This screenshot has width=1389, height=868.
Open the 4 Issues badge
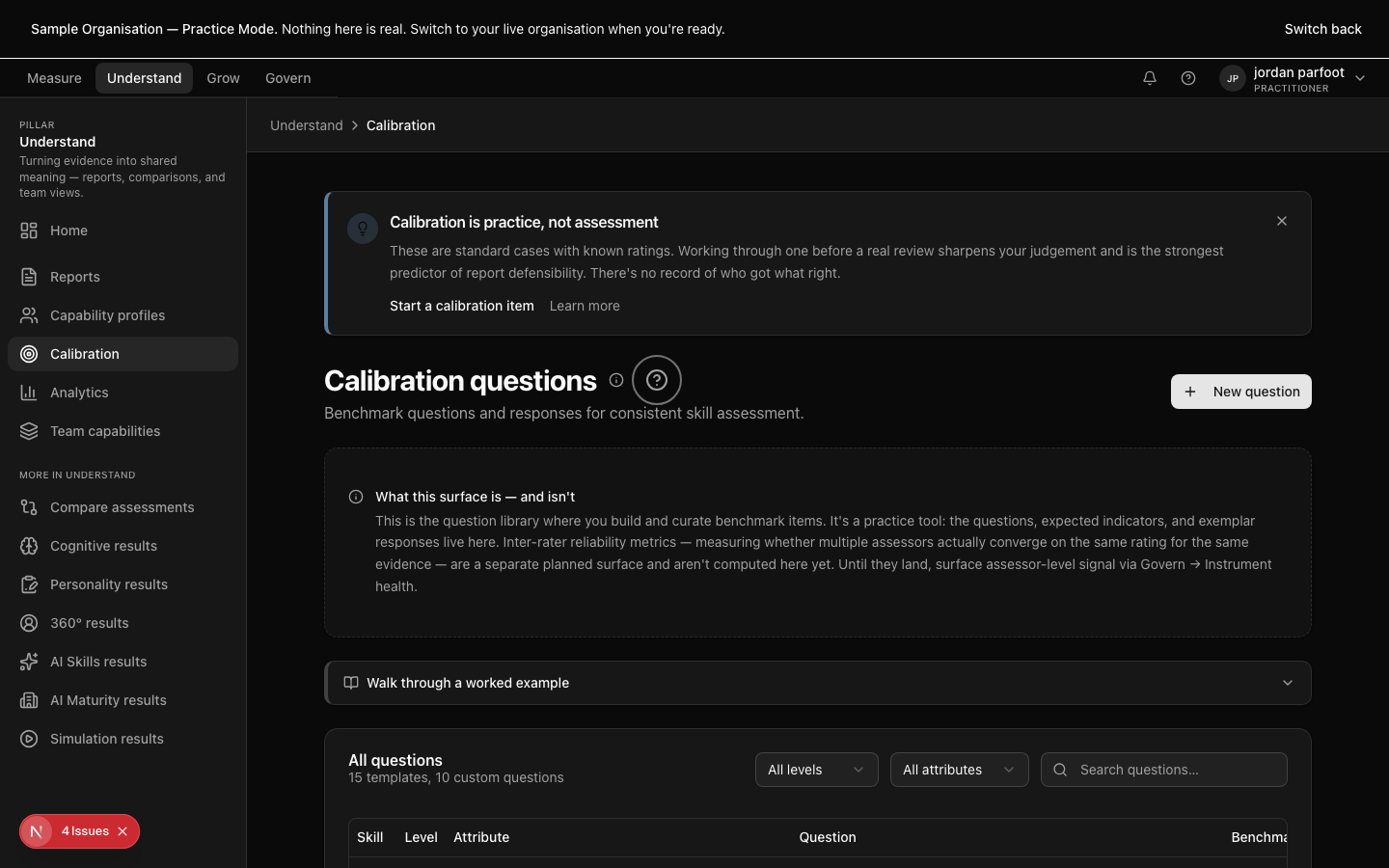pos(85,831)
